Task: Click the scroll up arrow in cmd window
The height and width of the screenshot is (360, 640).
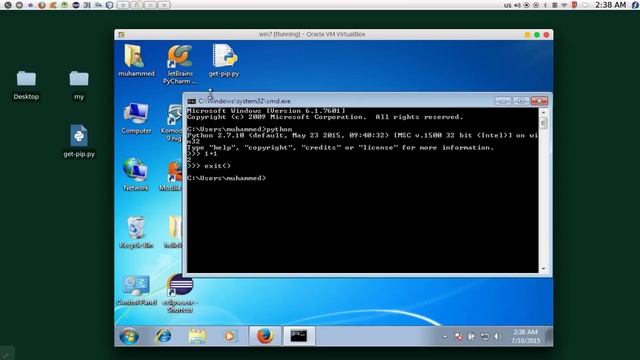Action: [x=543, y=112]
